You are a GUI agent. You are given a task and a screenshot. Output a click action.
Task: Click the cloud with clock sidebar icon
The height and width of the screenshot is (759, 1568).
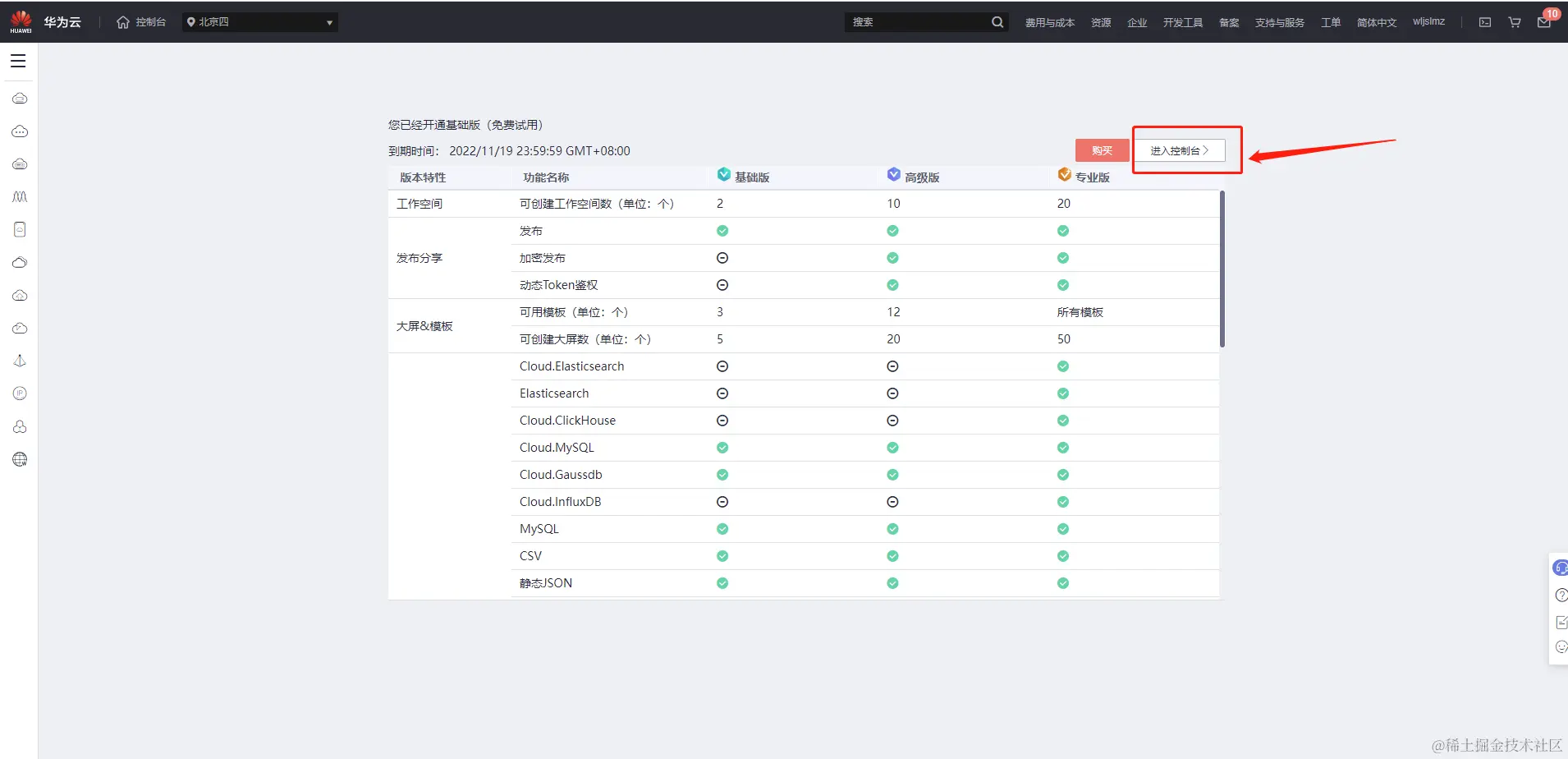point(20,329)
